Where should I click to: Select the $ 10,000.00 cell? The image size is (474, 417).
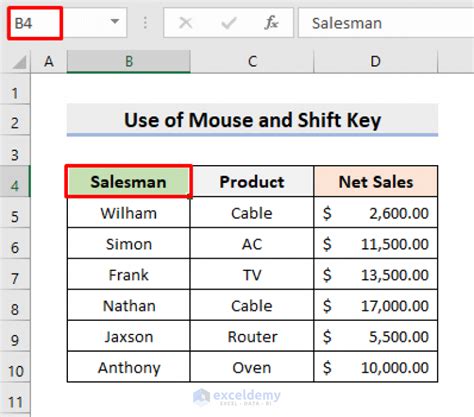point(376,367)
